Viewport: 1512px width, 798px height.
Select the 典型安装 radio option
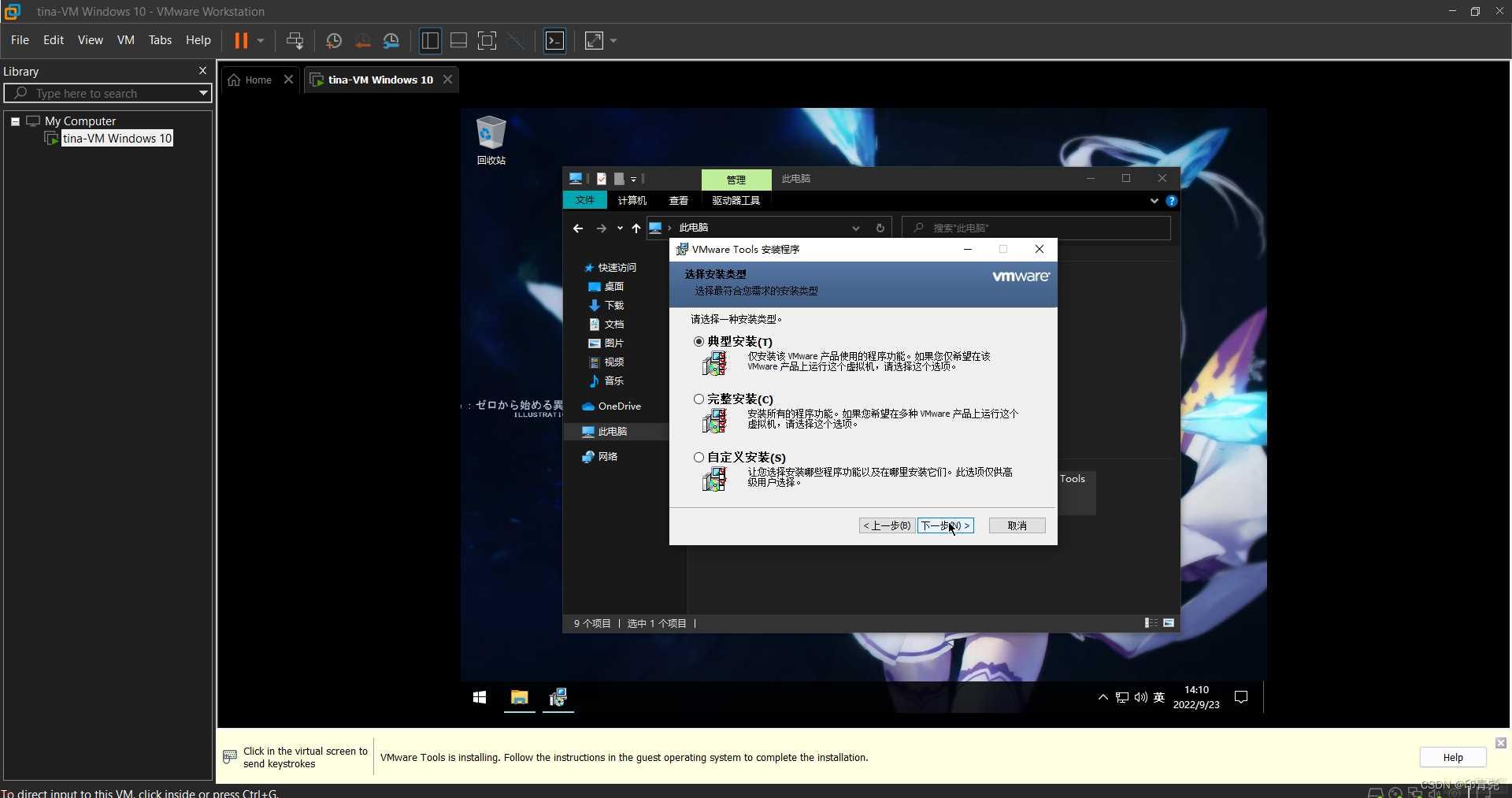pos(699,342)
